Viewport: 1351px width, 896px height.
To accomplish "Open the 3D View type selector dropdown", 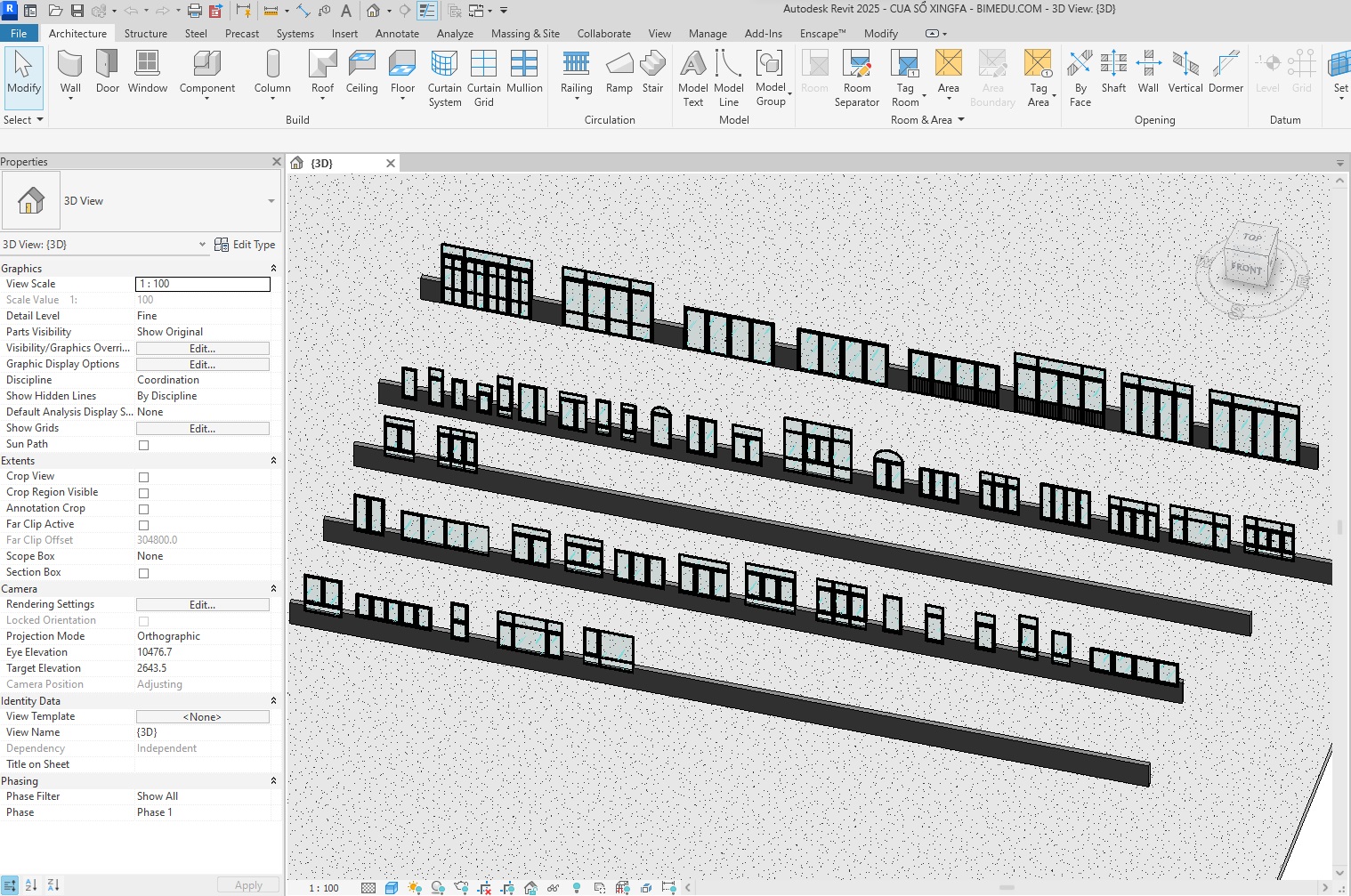I will pyautogui.click(x=271, y=201).
